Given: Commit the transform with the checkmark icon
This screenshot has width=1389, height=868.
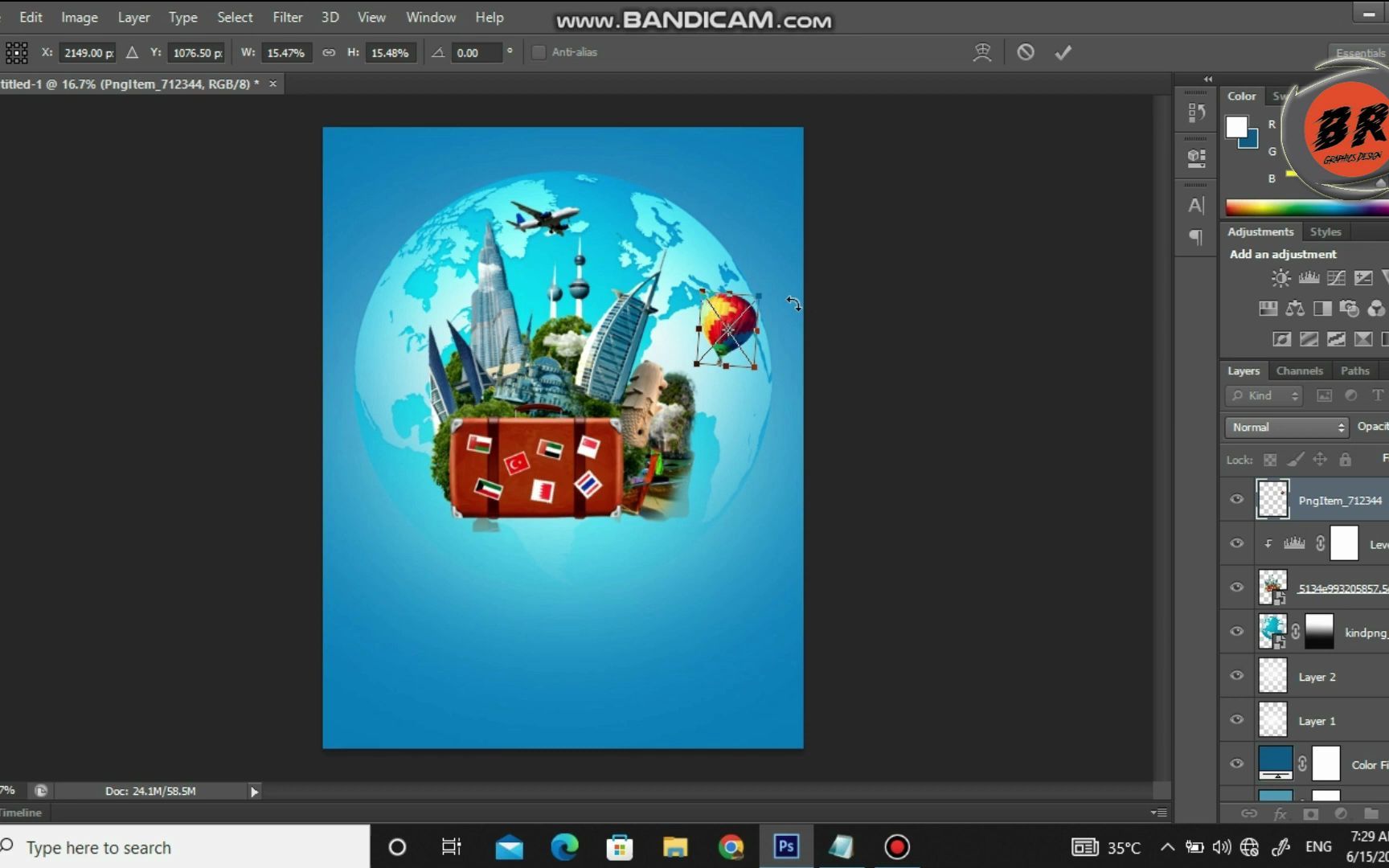Looking at the screenshot, I should coord(1063,53).
